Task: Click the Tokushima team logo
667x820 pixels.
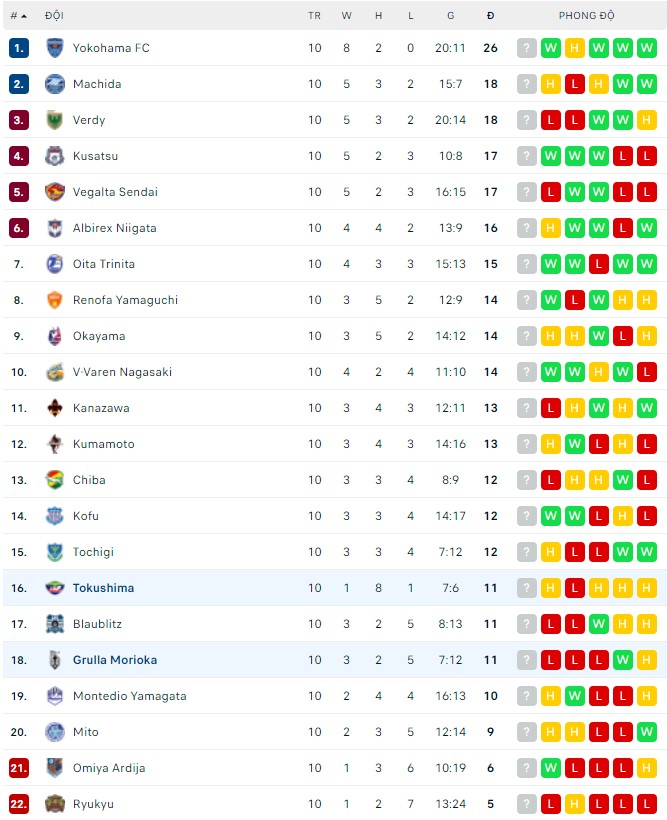Action: pos(55,588)
